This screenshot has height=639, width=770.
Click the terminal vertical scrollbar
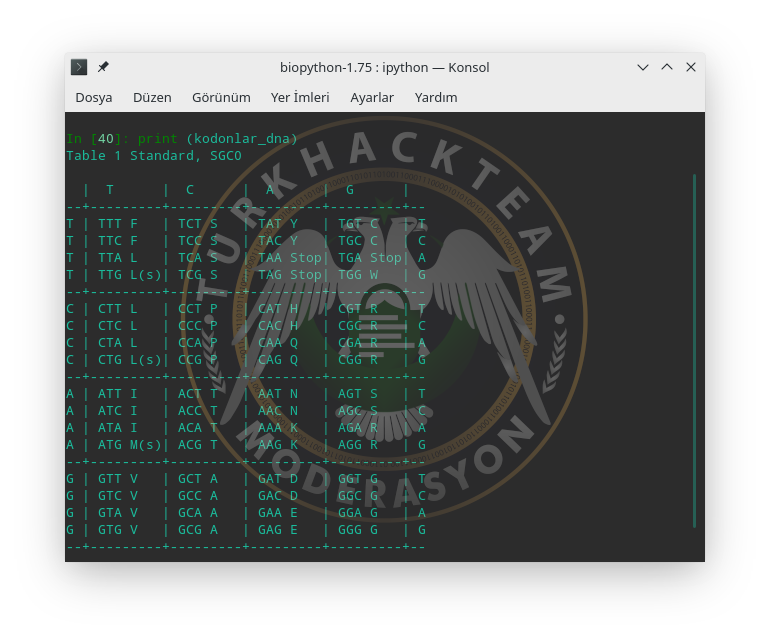(694, 351)
